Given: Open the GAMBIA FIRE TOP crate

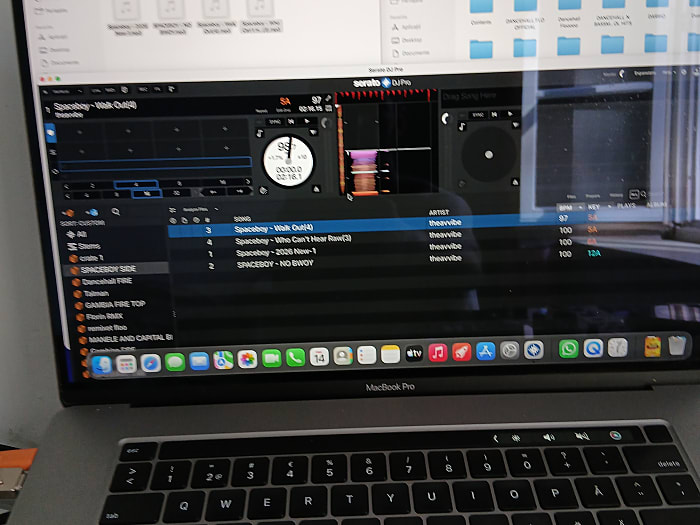Looking at the screenshot, I should [x=110, y=304].
